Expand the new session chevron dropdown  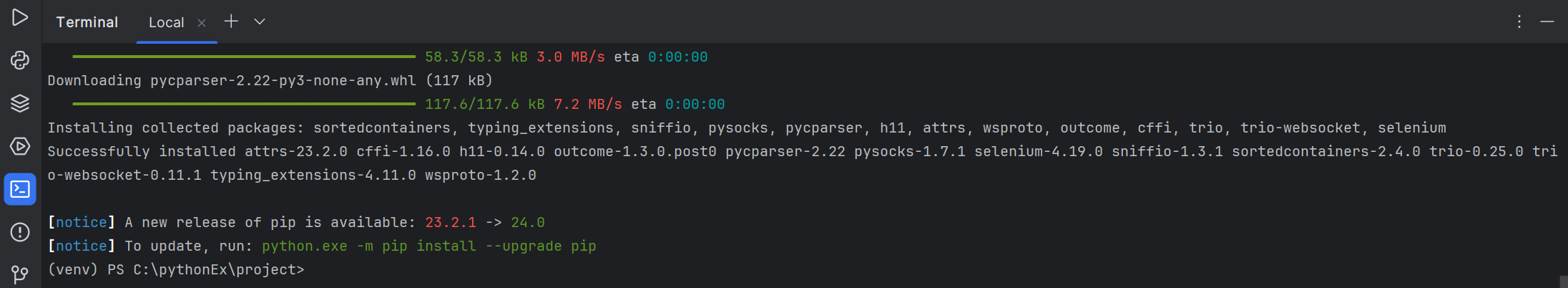click(x=260, y=21)
